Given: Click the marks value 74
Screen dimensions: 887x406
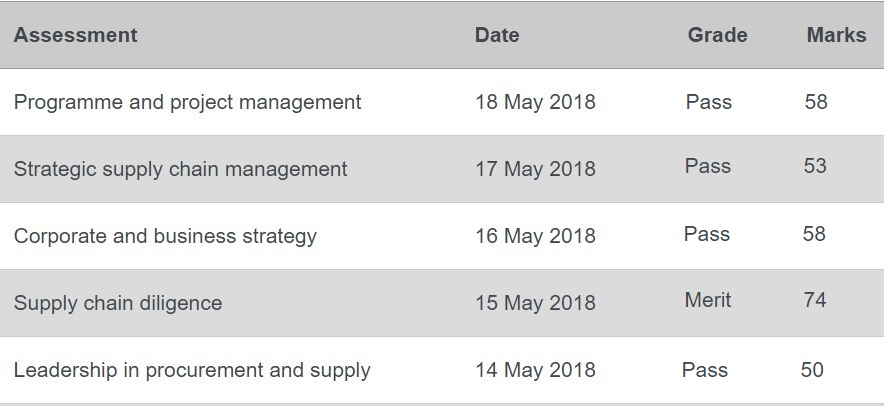Looking at the screenshot, I should click(815, 300).
